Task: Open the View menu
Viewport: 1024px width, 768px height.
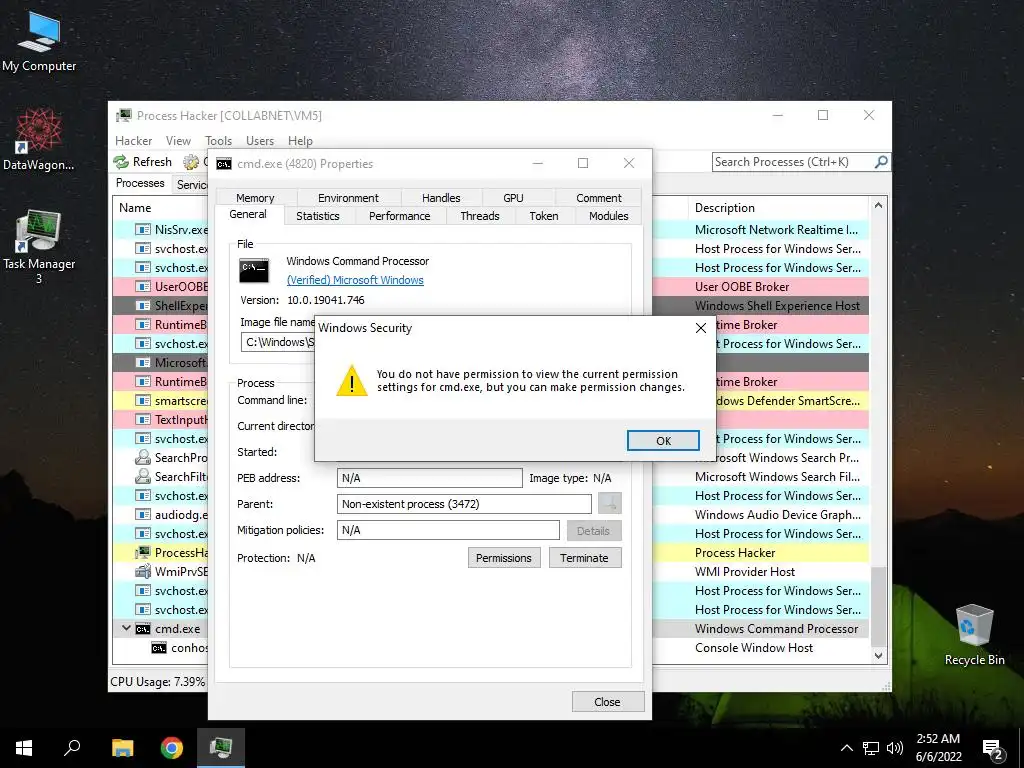Action: click(178, 140)
